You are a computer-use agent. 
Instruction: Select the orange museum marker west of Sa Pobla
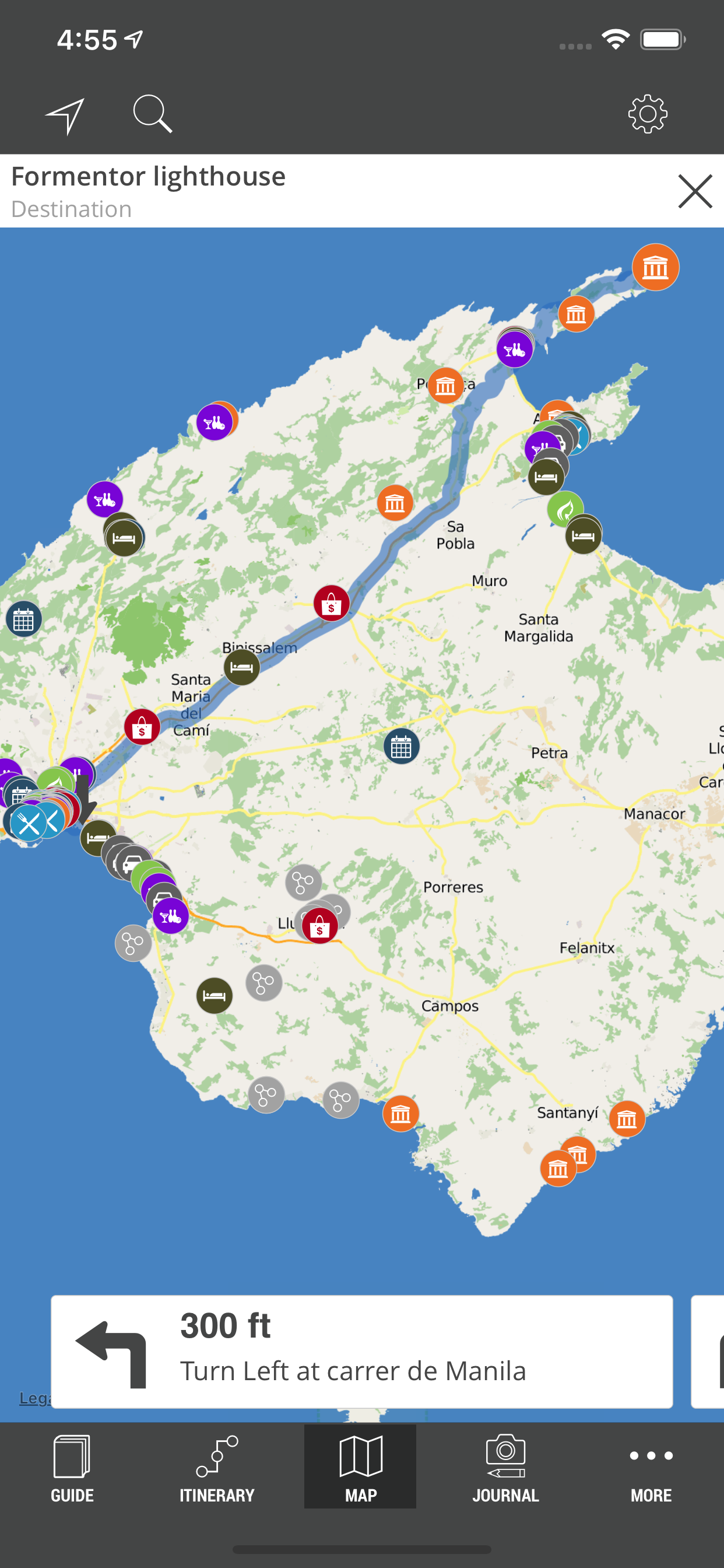coord(395,503)
